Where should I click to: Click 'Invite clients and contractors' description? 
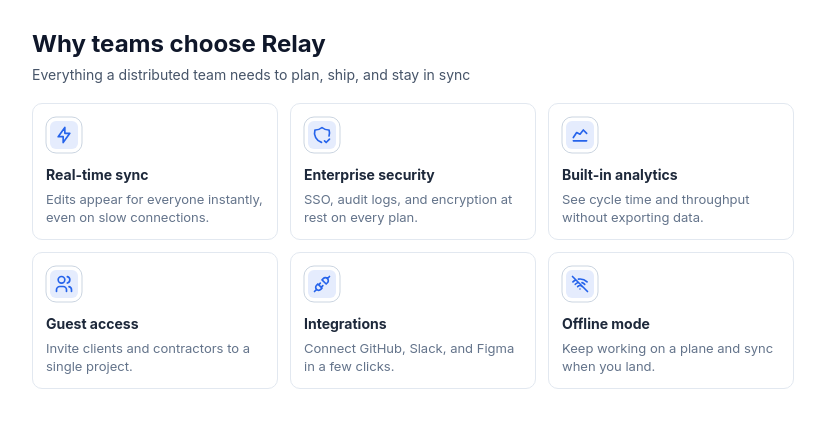click(148, 358)
